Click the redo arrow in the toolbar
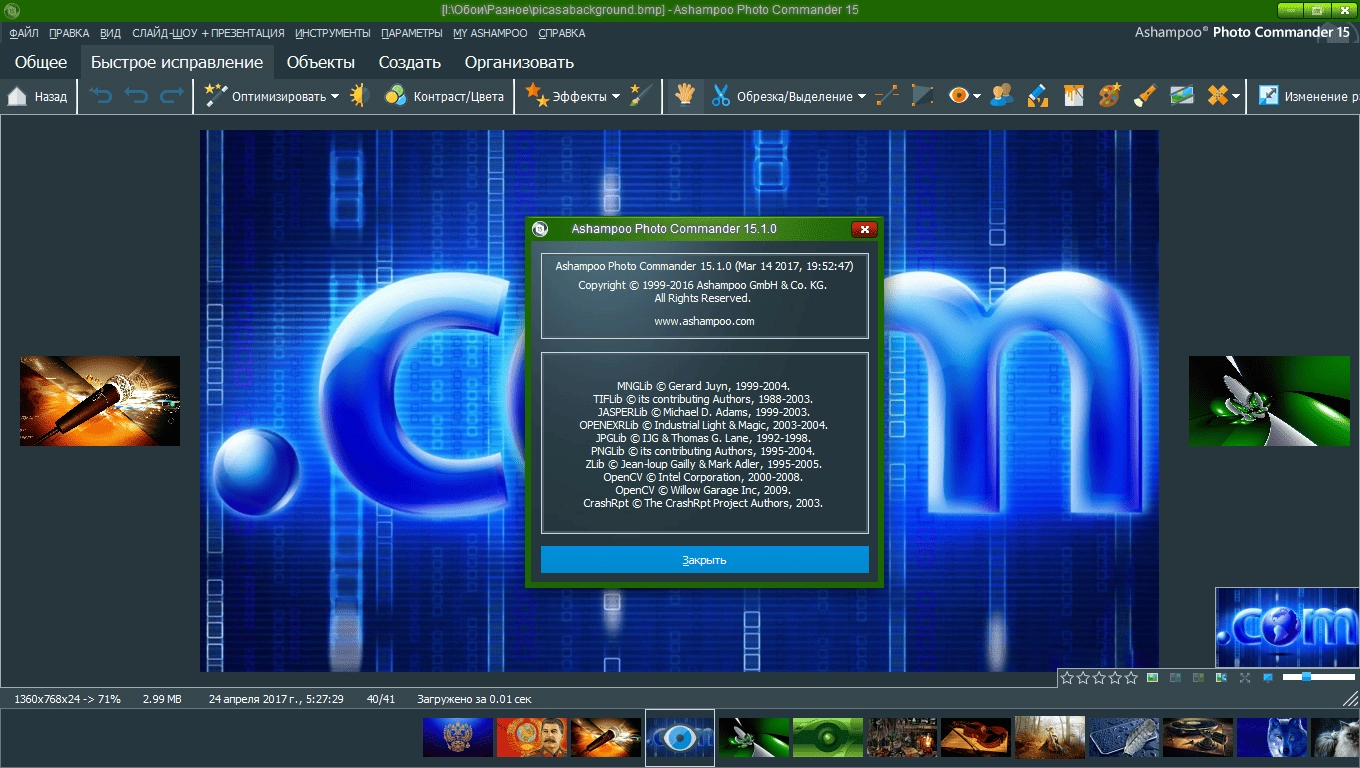This screenshot has width=1360, height=768. [x=172, y=96]
